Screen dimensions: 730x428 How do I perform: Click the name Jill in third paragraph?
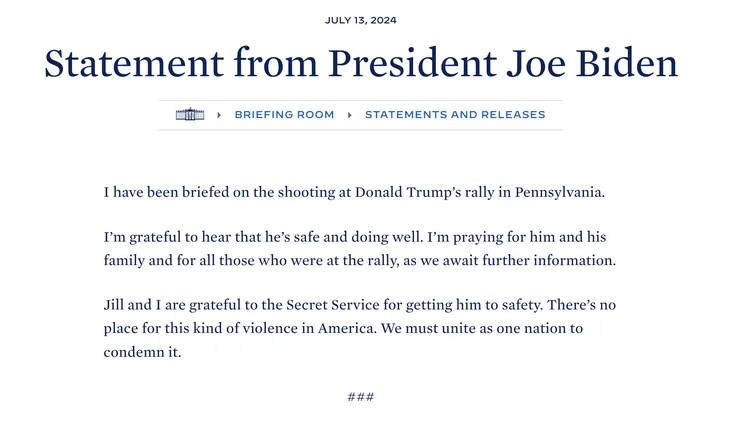click(116, 304)
